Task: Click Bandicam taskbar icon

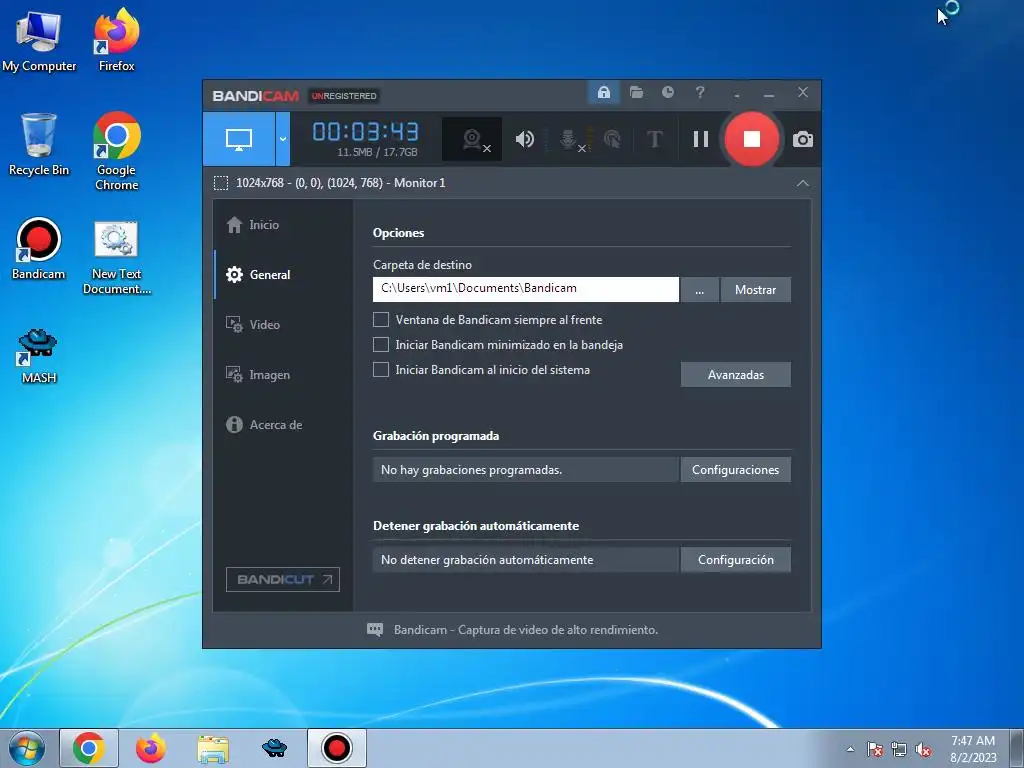Action: click(x=337, y=748)
